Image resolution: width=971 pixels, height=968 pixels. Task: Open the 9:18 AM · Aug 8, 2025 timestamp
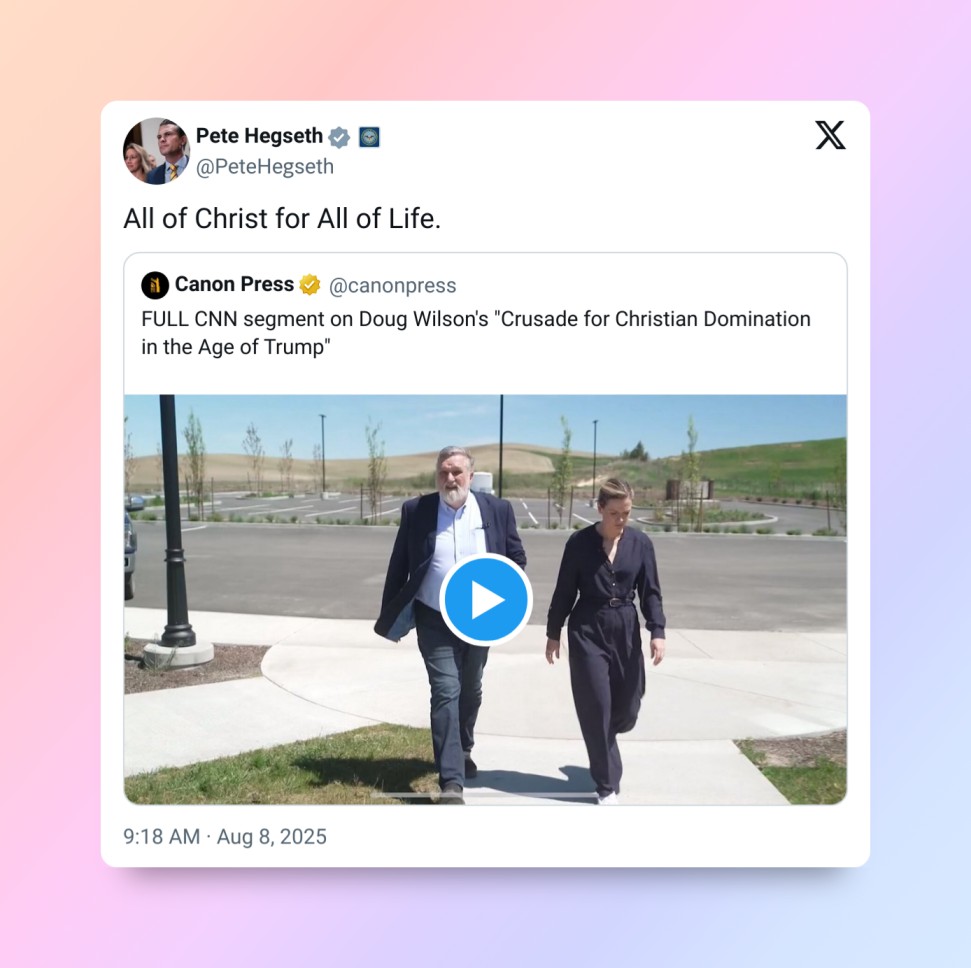[225, 837]
